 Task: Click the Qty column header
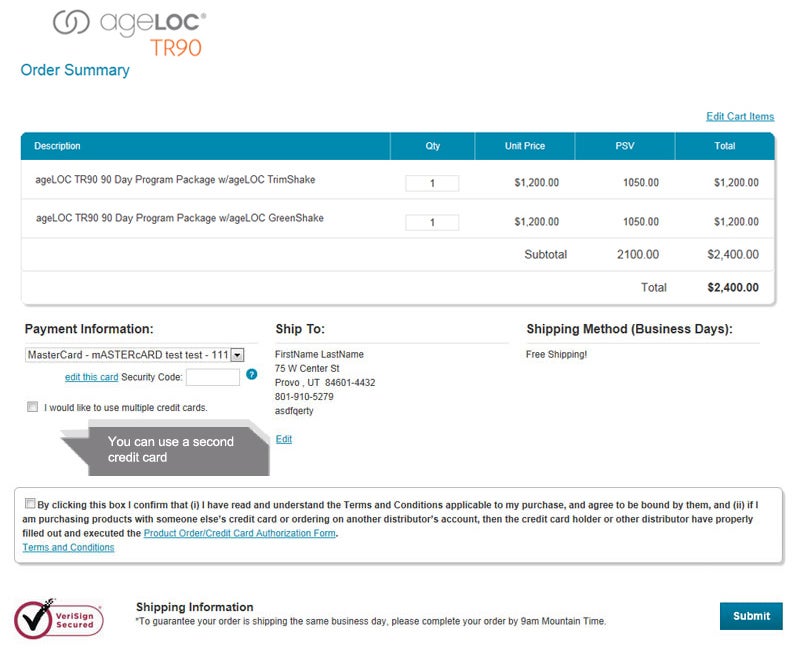coord(432,146)
